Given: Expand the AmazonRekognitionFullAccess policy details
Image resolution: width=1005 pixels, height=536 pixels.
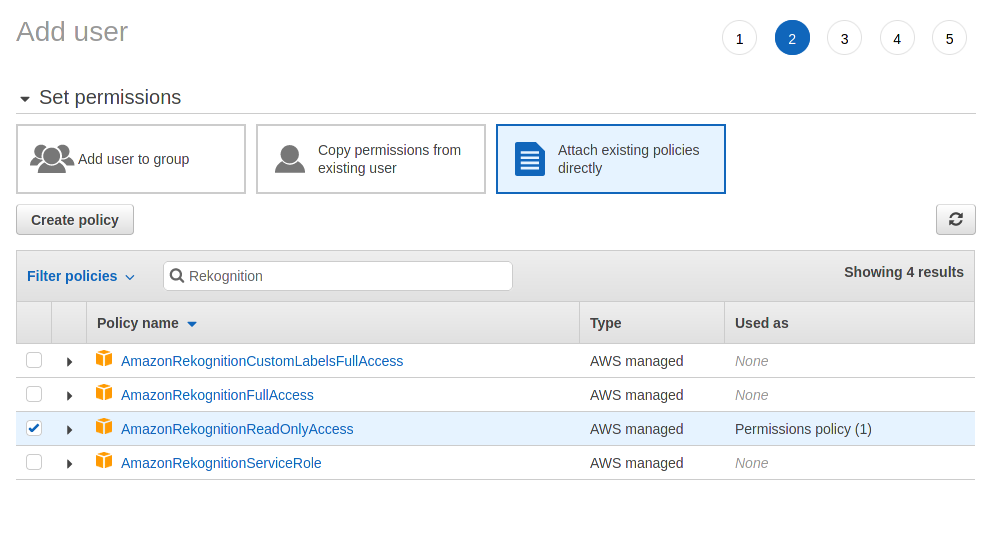Looking at the screenshot, I should click(x=69, y=396).
